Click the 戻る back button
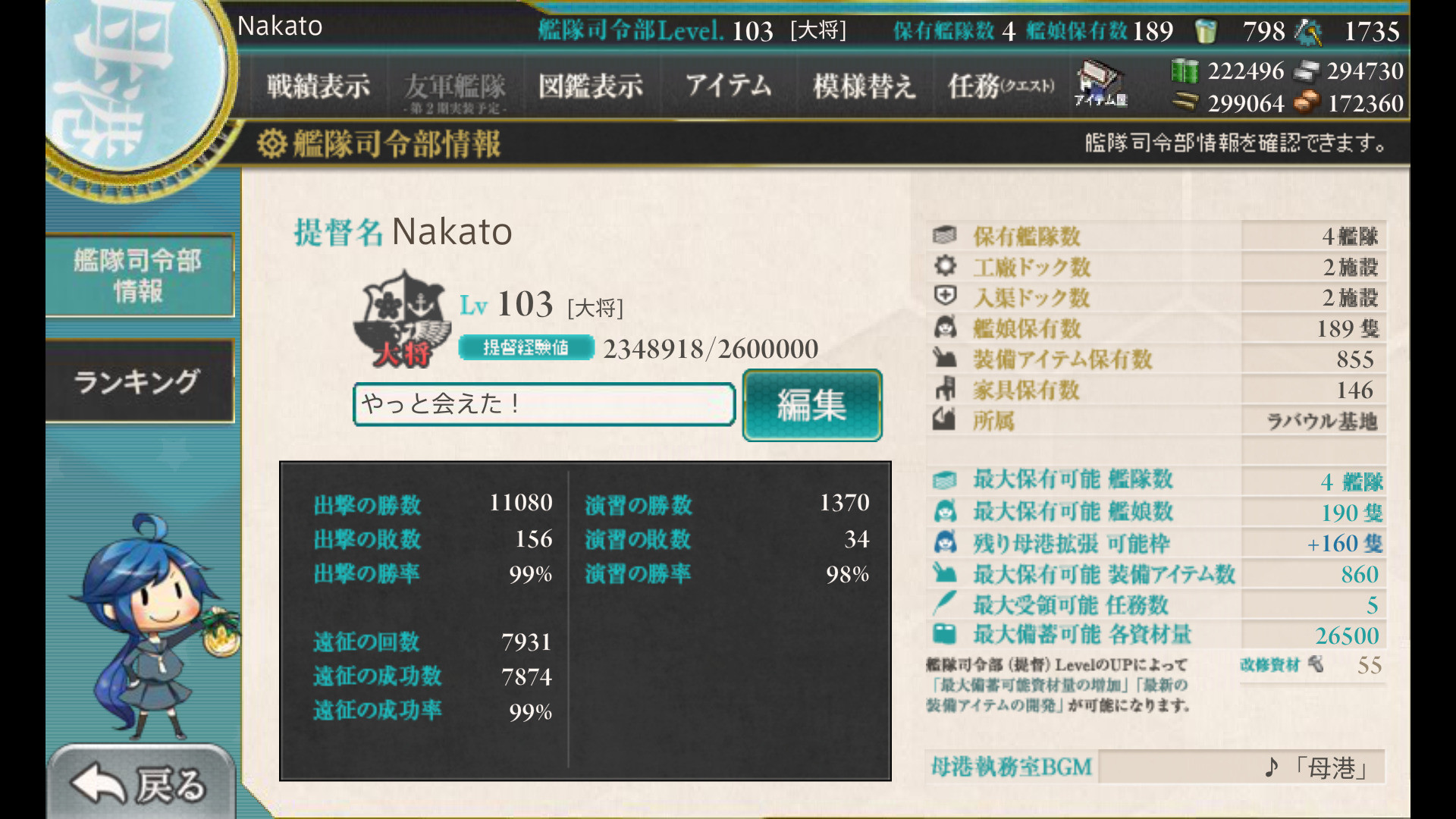The height and width of the screenshot is (819, 1456). point(141,783)
